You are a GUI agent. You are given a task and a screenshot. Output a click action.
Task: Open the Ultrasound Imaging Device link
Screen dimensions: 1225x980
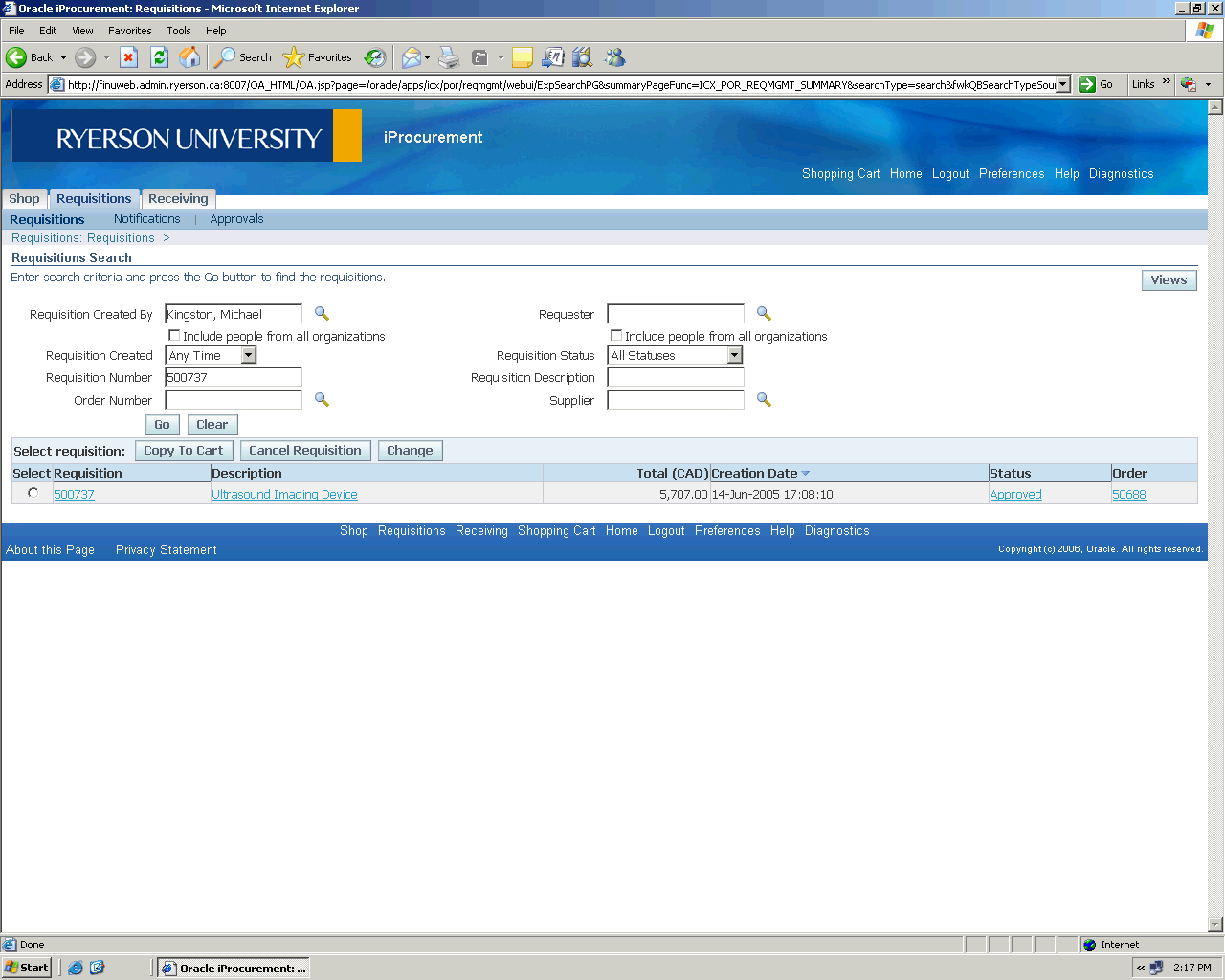tap(284, 495)
